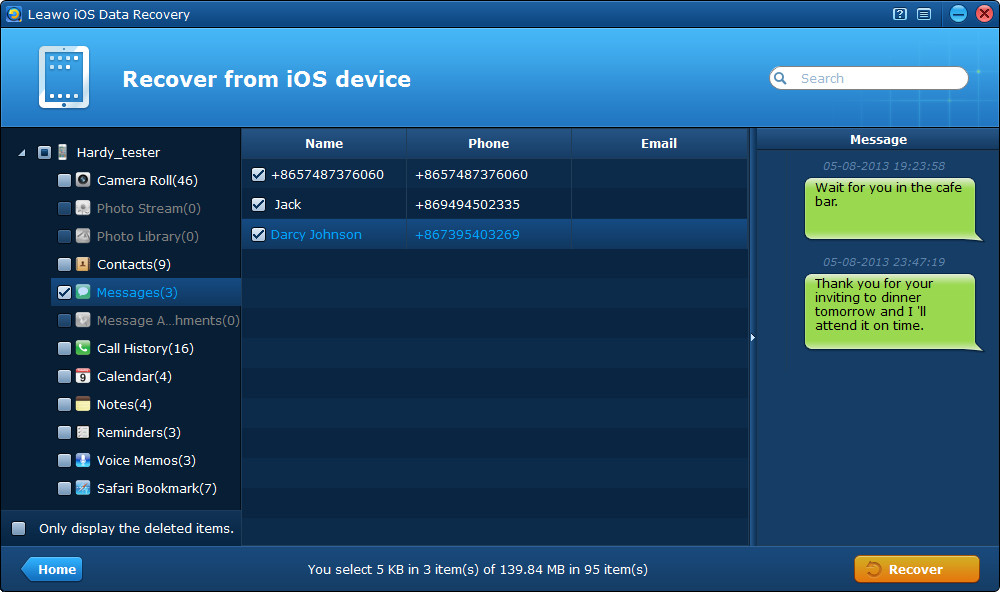Click the Message Attachments icon
Viewport: 1000px width, 592px height.
pyautogui.click(x=83, y=320)
